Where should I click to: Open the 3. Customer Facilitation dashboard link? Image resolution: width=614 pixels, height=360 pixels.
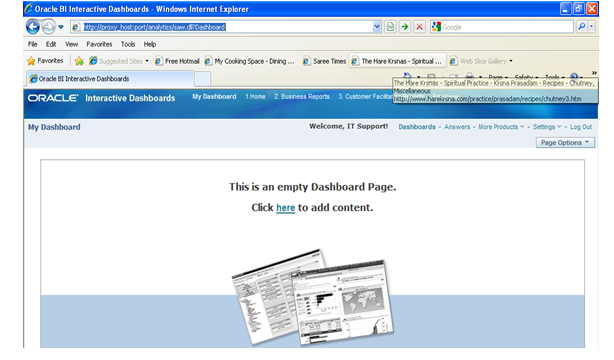[365, 96]
